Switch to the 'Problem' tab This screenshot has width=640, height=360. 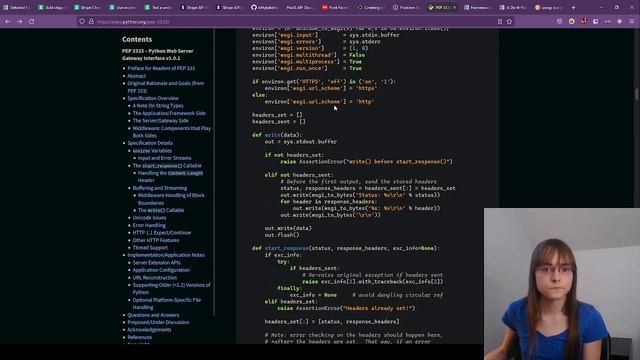coord(407,7)
